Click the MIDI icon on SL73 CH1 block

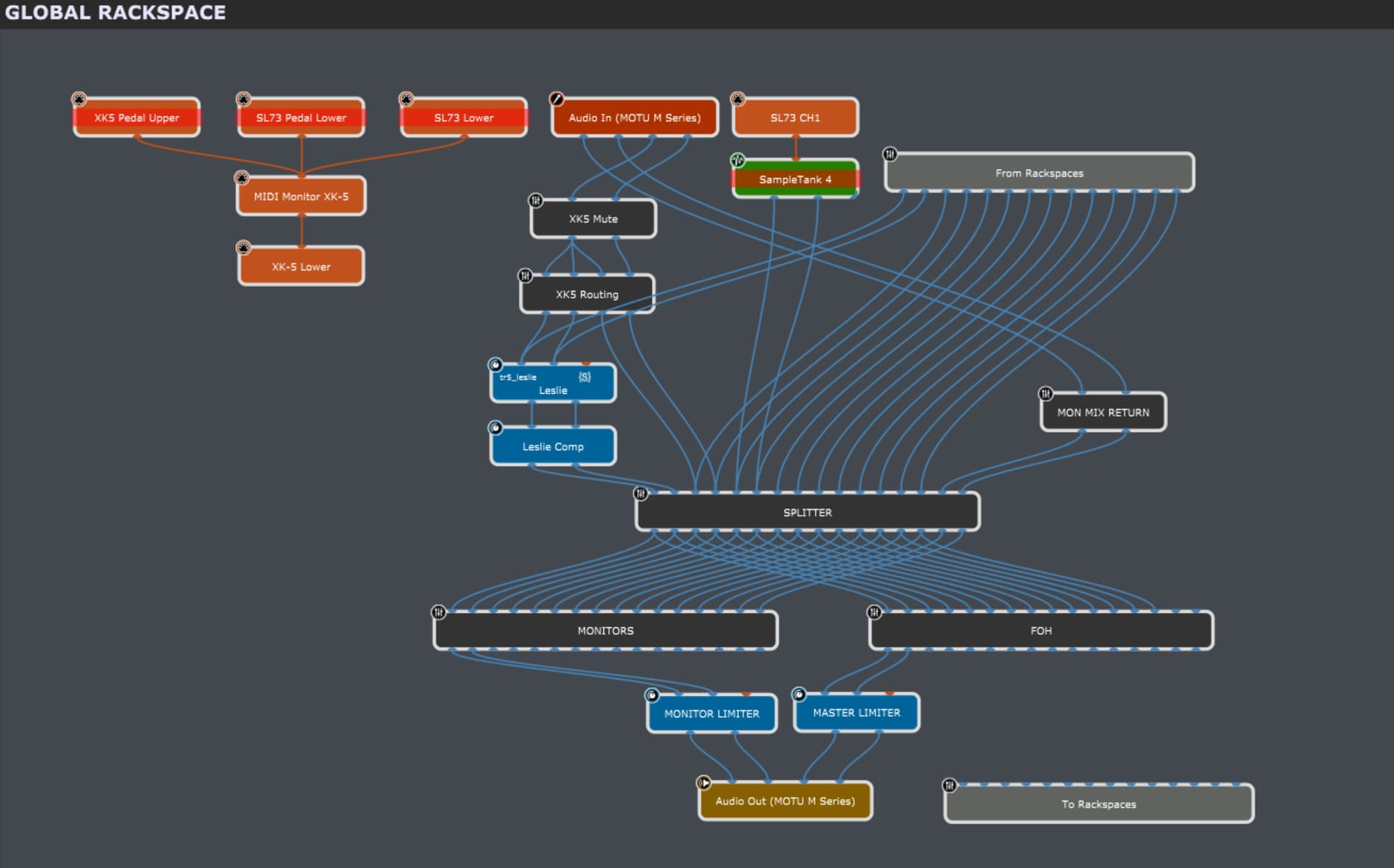[x=738, y=99]
